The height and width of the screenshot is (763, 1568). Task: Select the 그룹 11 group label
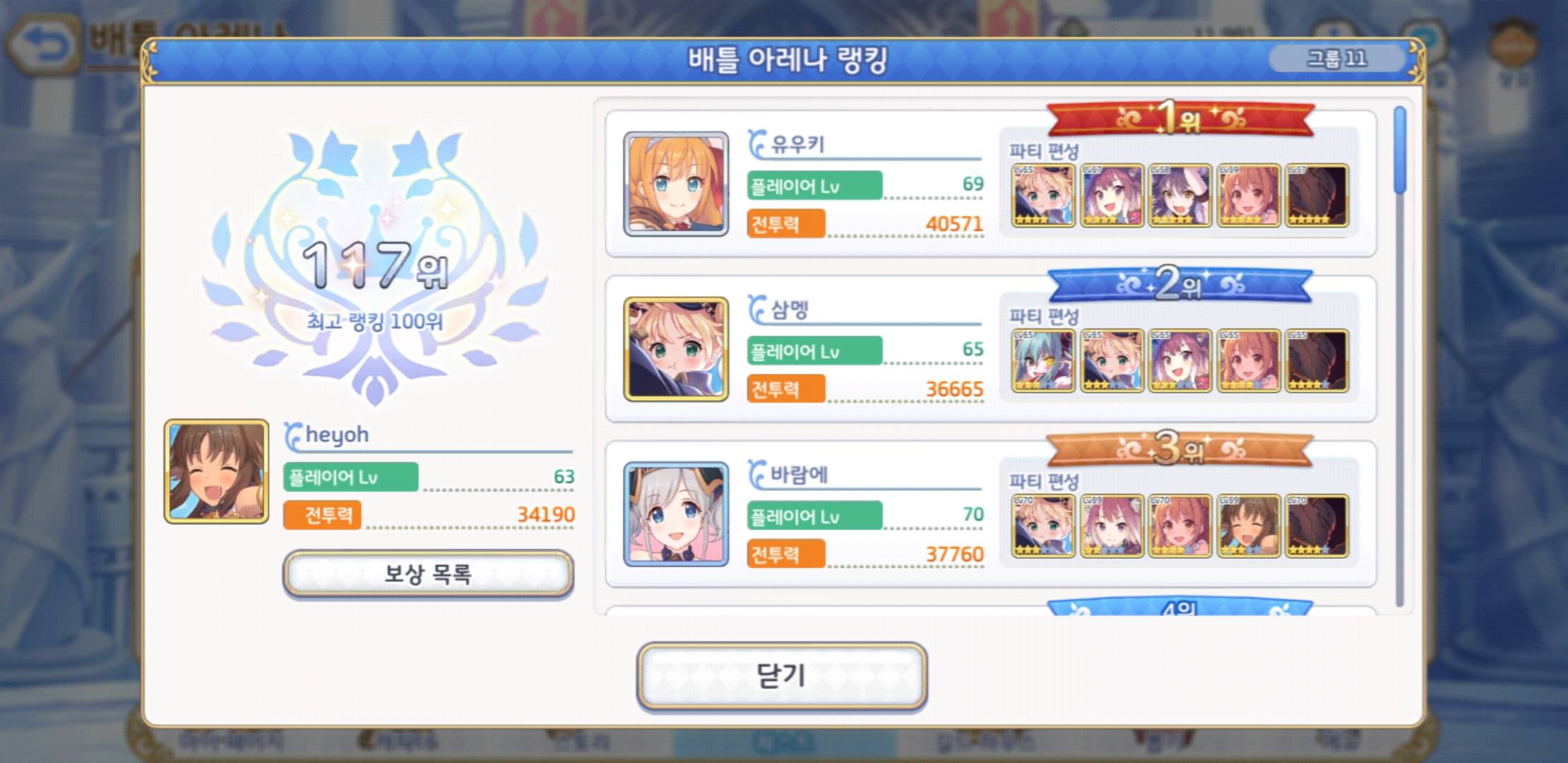pyautogui.click(x=1336, y=58)
